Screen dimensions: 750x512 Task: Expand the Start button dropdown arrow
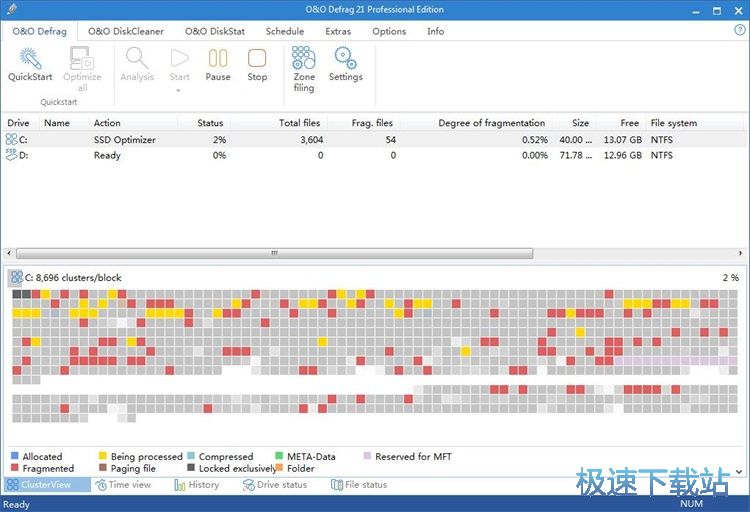(x=178, y=91)
